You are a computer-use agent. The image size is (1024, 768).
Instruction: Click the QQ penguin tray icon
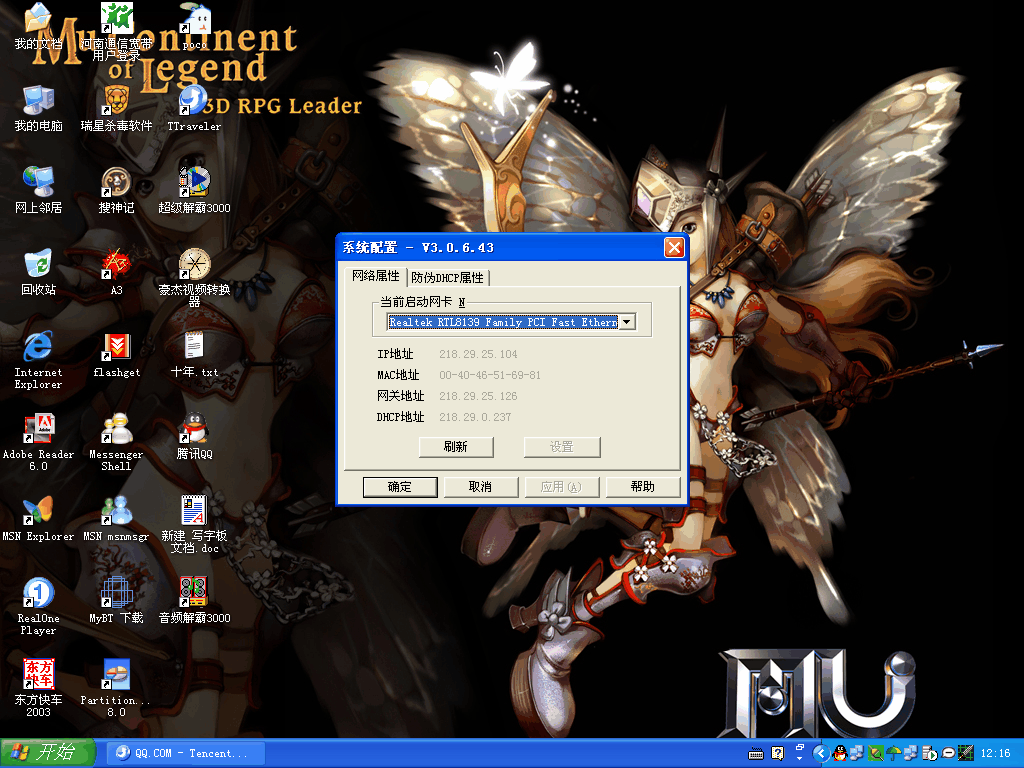click(840, 754)
